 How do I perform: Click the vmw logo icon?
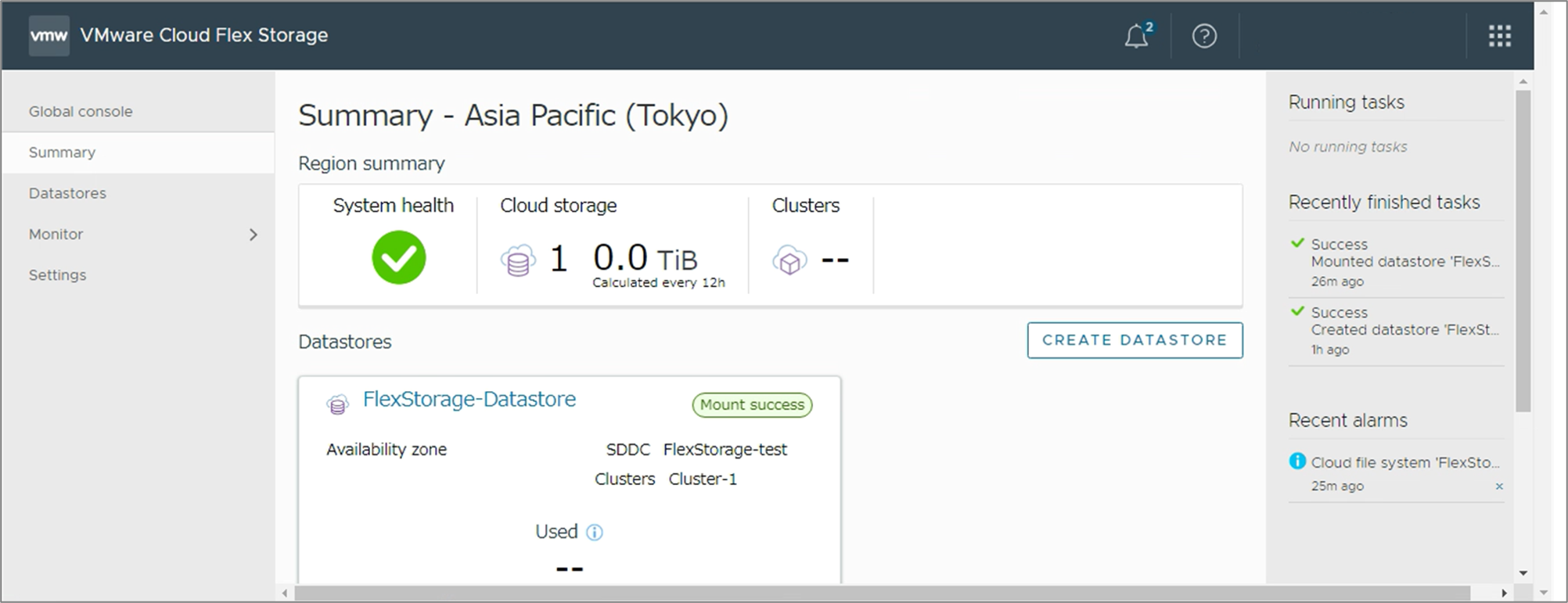(49, 36)
